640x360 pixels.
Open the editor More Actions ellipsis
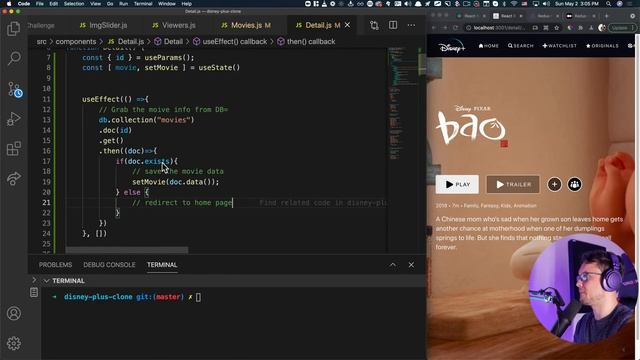pyautogui.click(x=411, y=25)
